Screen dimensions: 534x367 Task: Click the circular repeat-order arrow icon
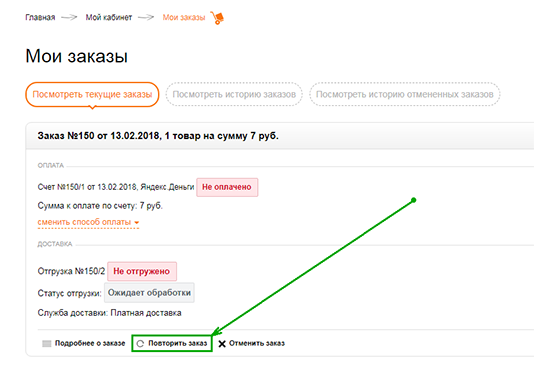(x=140, y=344)
